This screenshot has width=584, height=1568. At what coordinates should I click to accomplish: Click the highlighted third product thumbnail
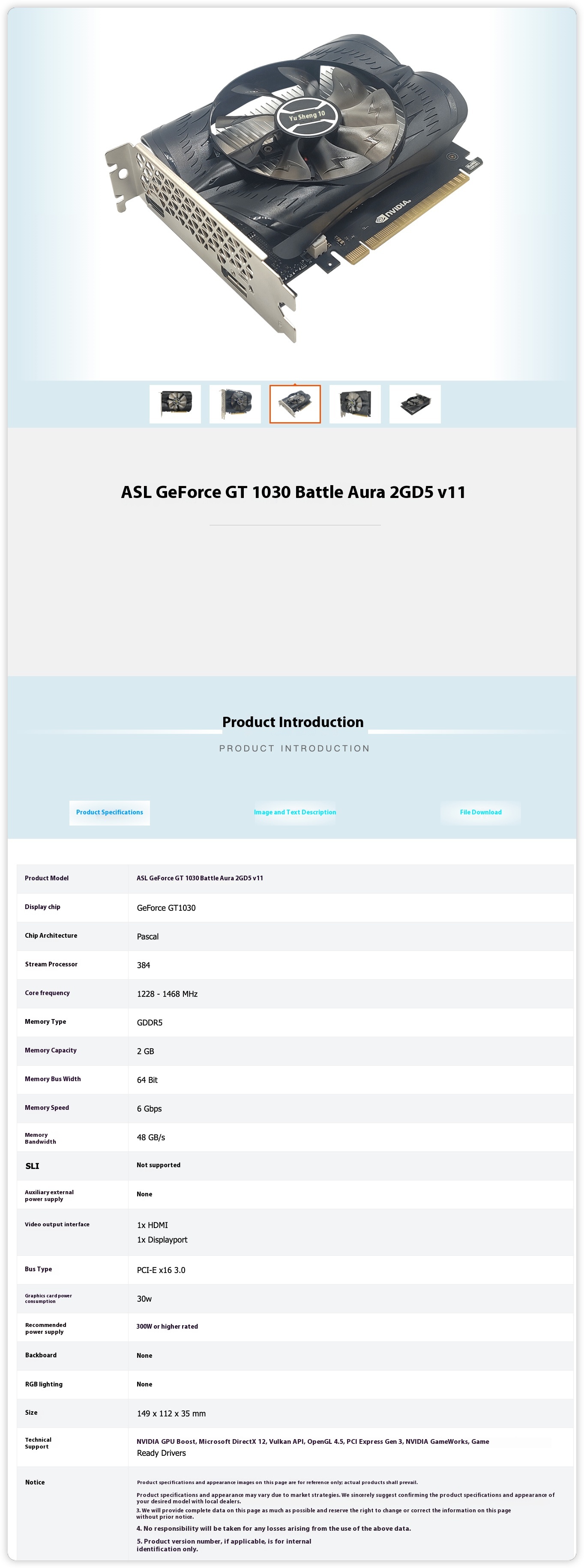pyautogui.click(x=295, y=404)
